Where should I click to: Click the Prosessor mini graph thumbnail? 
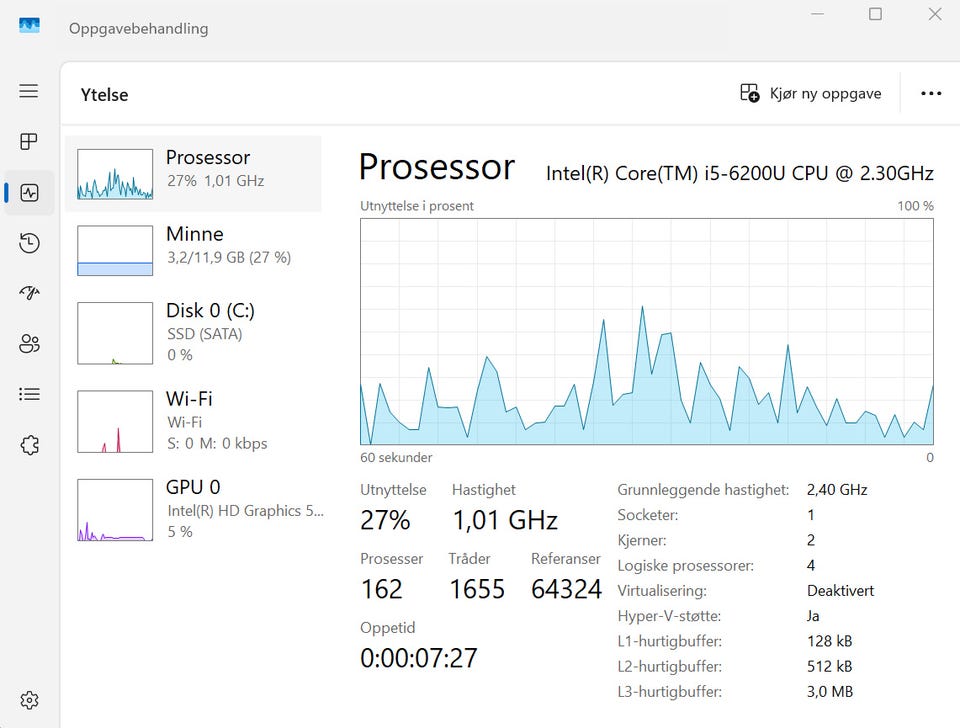click(x=115, y=174)
